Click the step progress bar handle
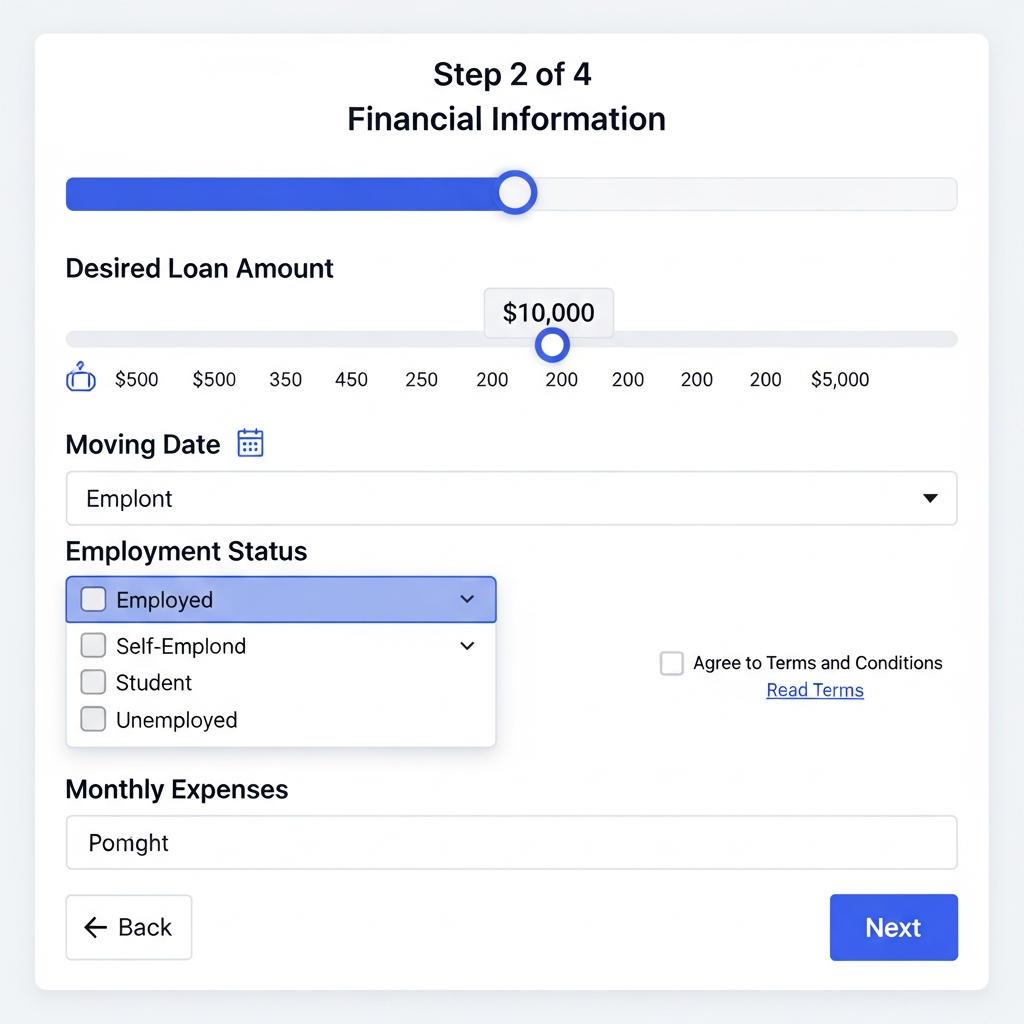The height and width of the screenshot is (1024, 1024). click(516, 192)
